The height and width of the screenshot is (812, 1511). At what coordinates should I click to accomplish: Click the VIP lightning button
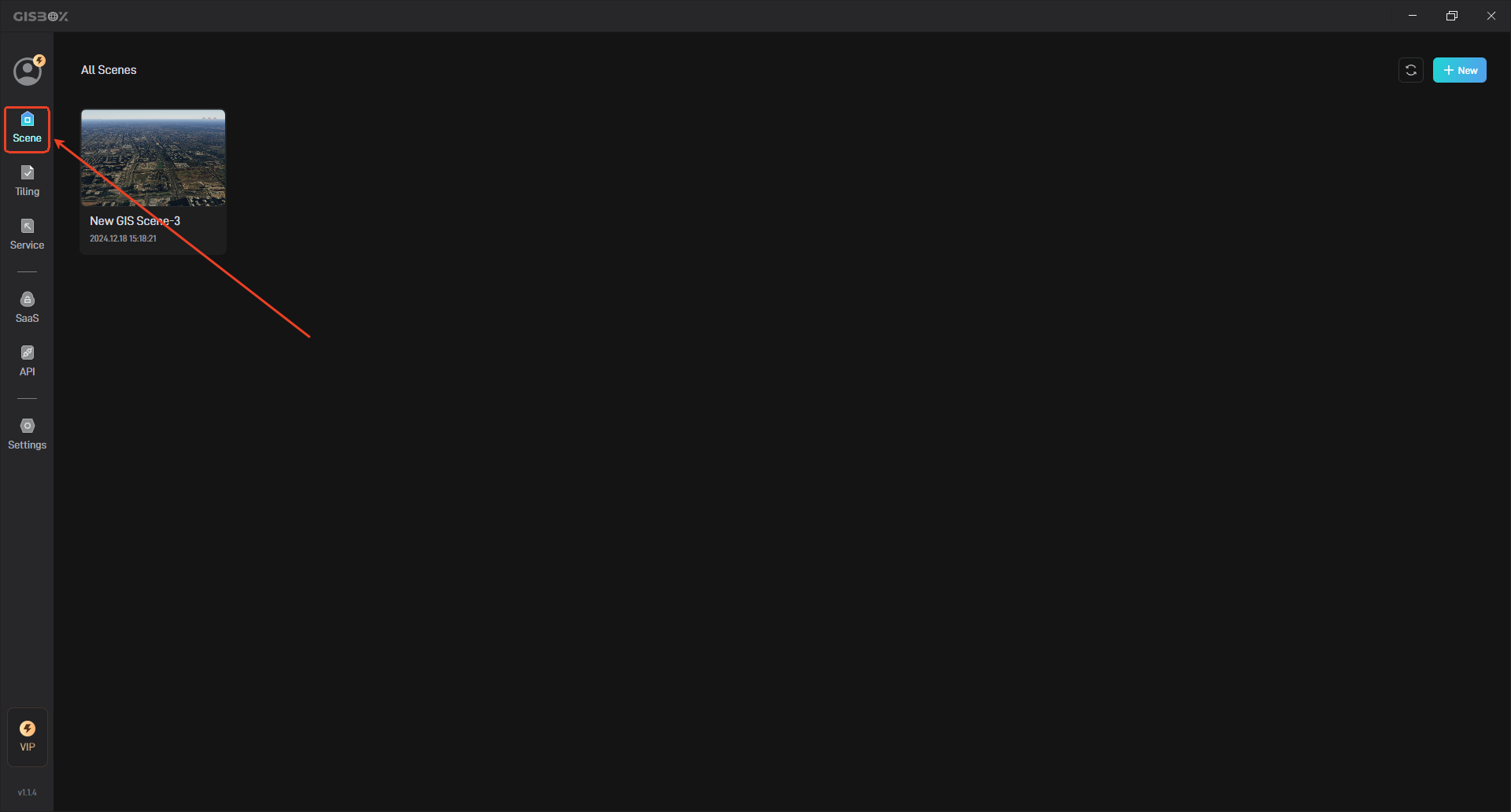click(28, 736)
